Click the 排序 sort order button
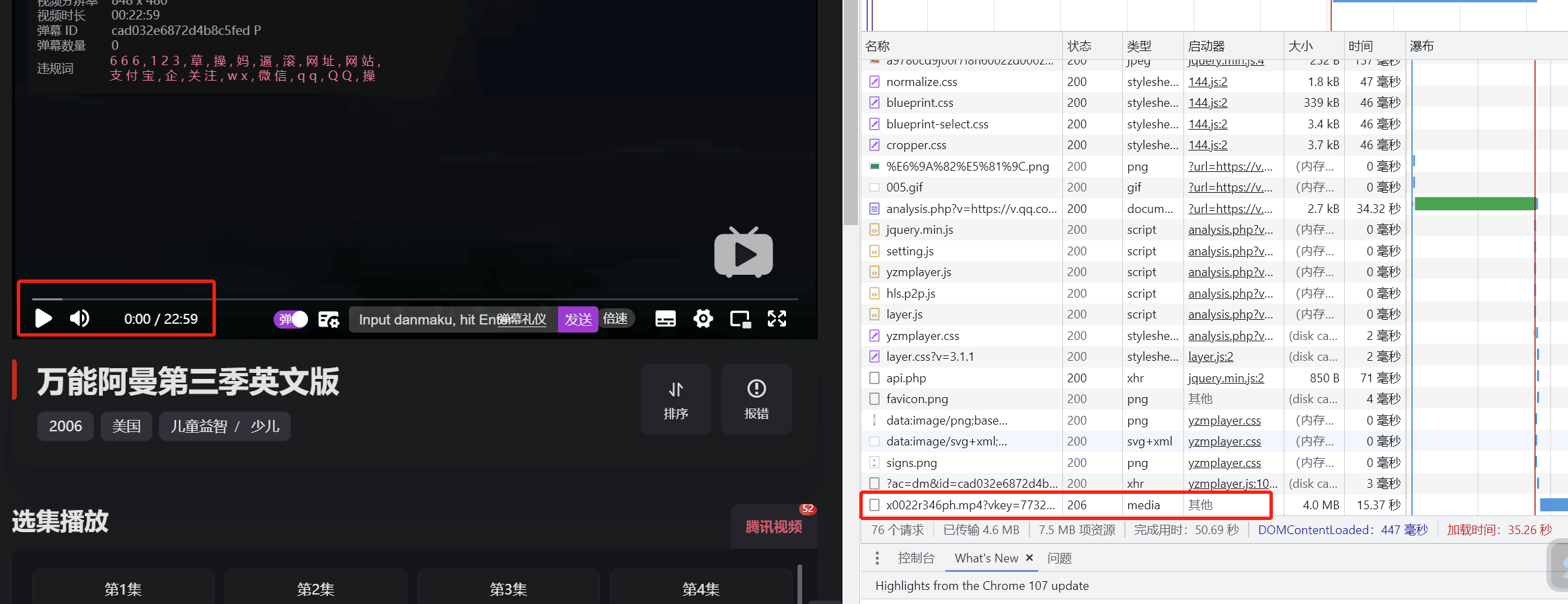 point(675,400)
